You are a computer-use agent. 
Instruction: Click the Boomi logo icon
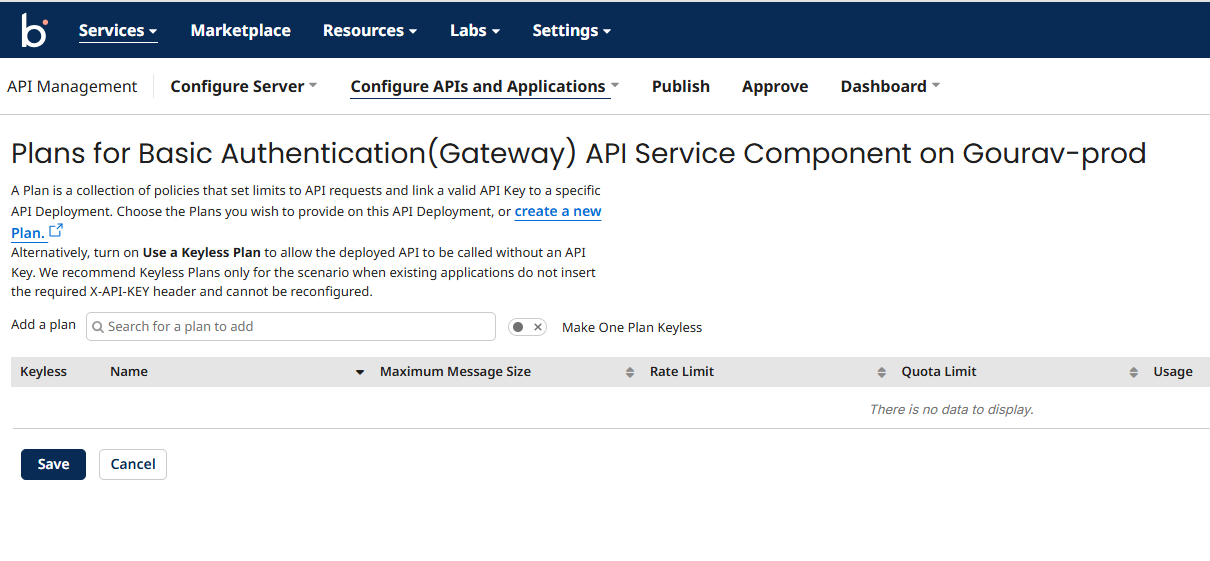(x=34, y=30)
